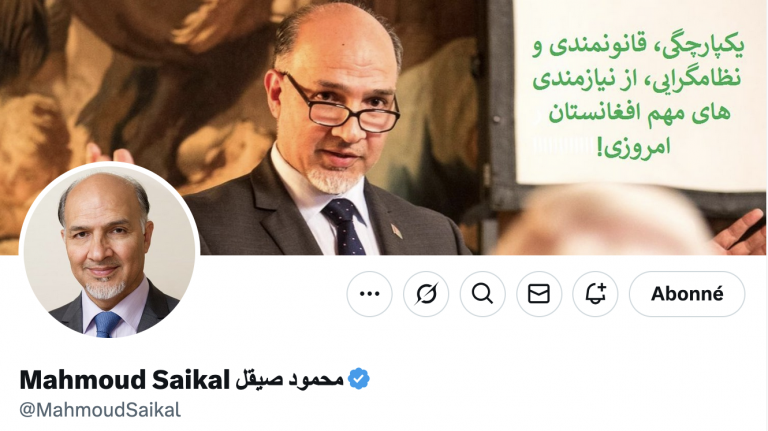The height and width of the screenshot is (431, 768).
Task: Select the @MahmoudSaikal handle text
Action: coord(100,409)
